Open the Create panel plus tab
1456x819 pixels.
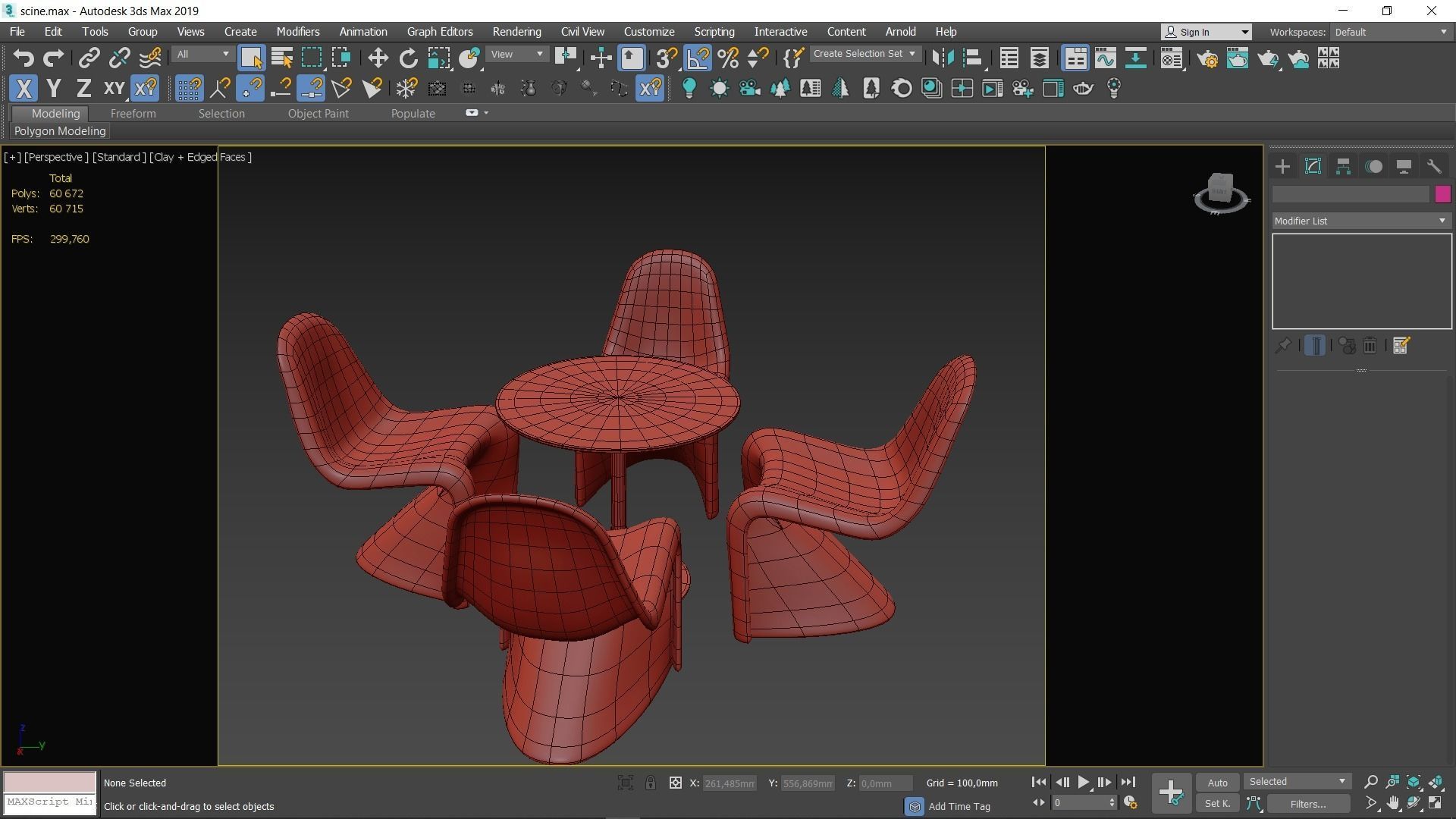[x=1282, y=167]
